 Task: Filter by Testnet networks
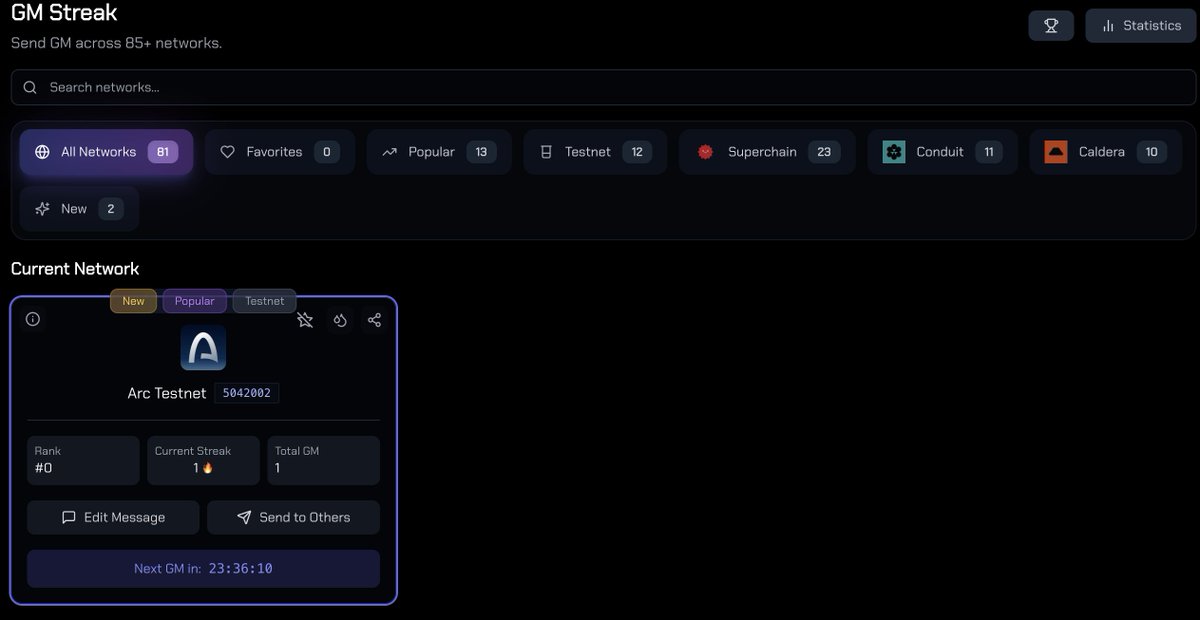coord(595,152)
